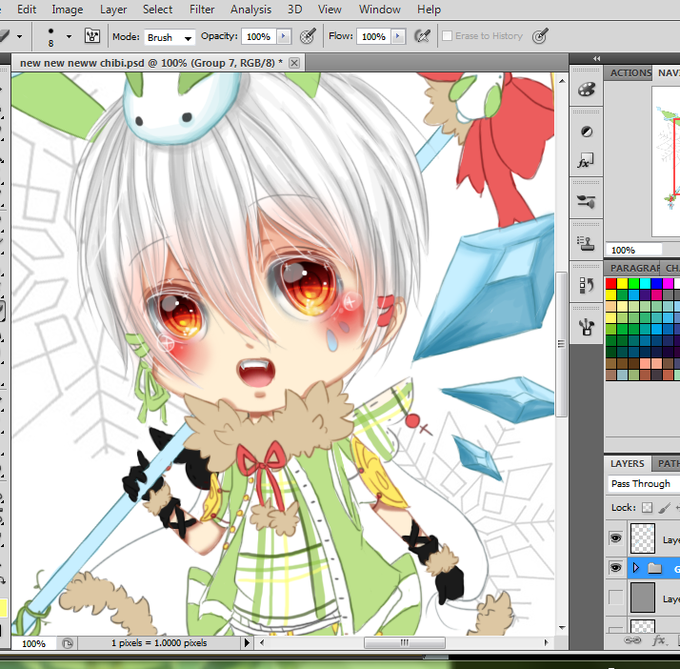
Task: Hide the selected group via its eye icon
Action: coord(615,568)
